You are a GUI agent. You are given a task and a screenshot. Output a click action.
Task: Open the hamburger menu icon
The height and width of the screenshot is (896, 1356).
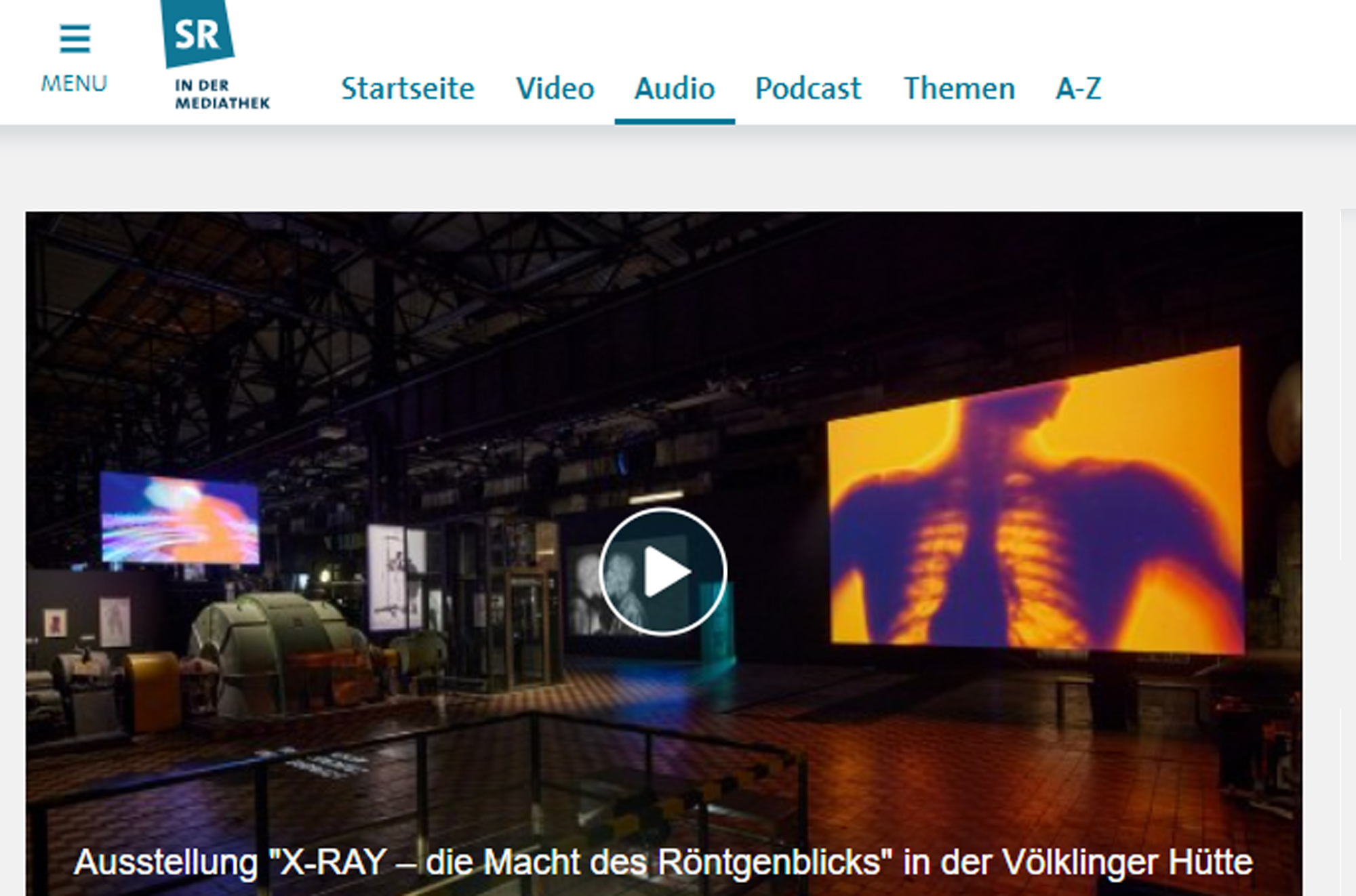(75, 39)
